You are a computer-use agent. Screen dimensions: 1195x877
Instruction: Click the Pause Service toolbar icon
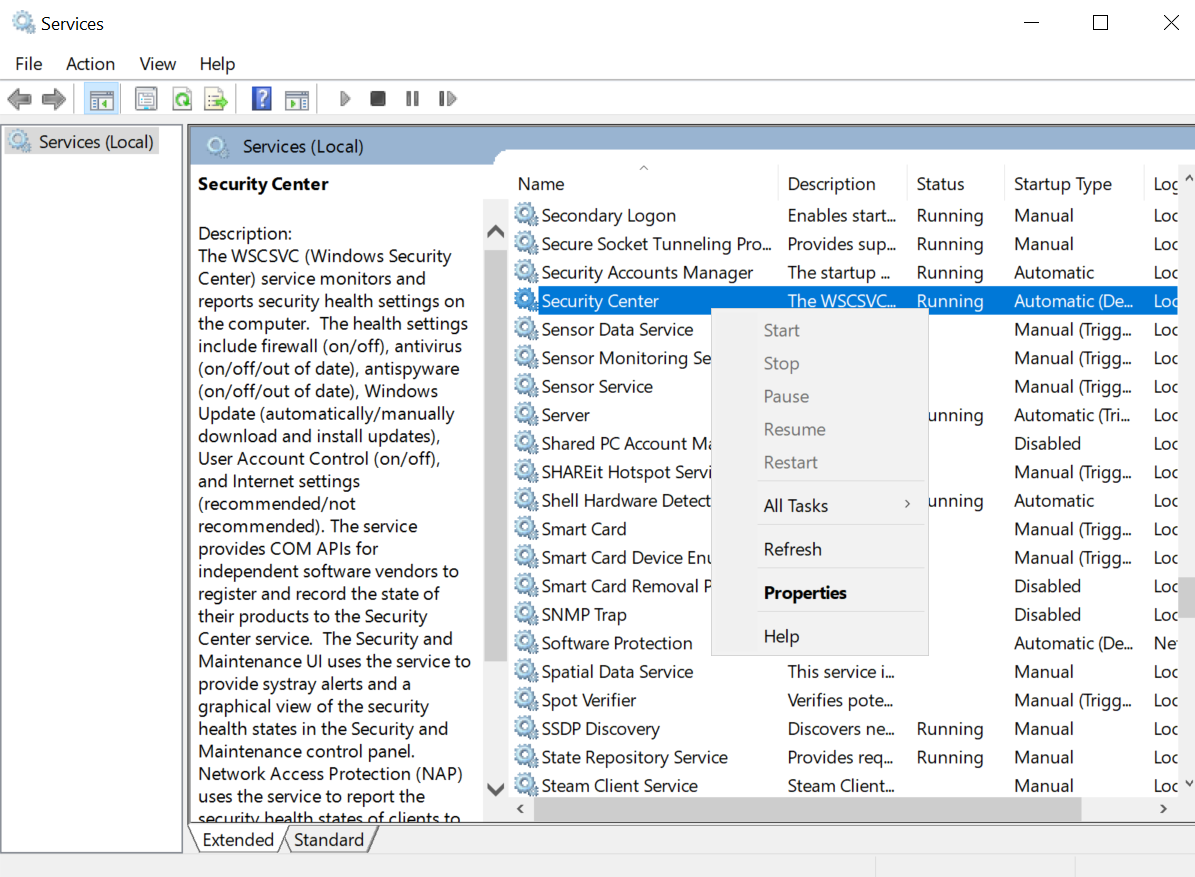412,99
